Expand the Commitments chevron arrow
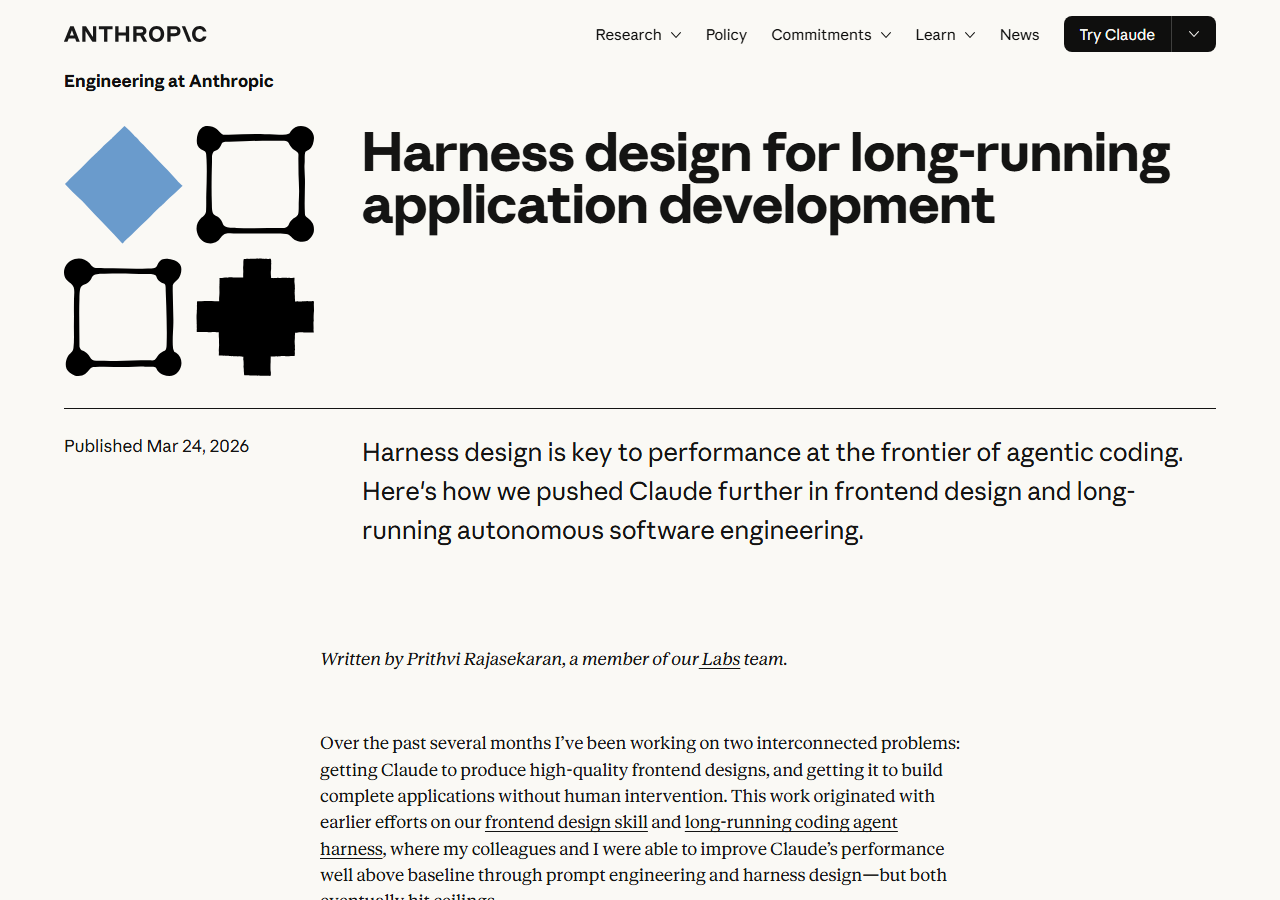Screen dimensions: 1280x900 click(x=886, y=35)
